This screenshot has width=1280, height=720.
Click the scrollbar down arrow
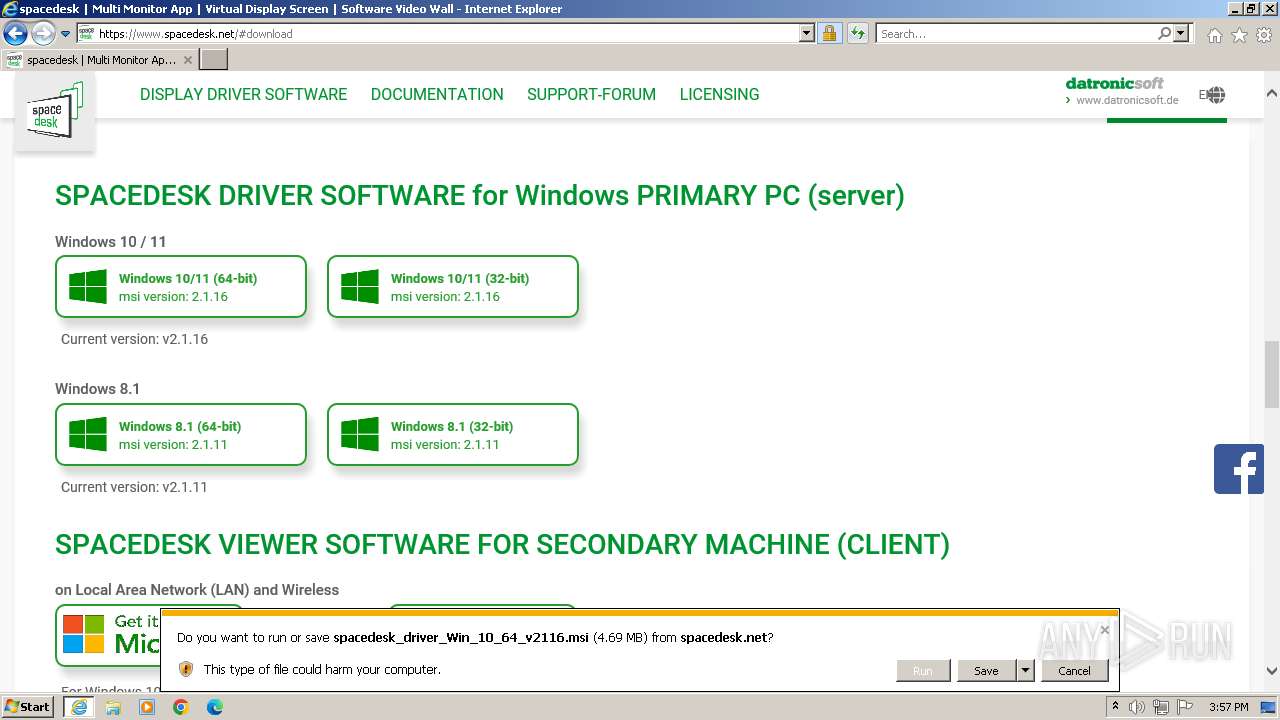coord(1272,671)
